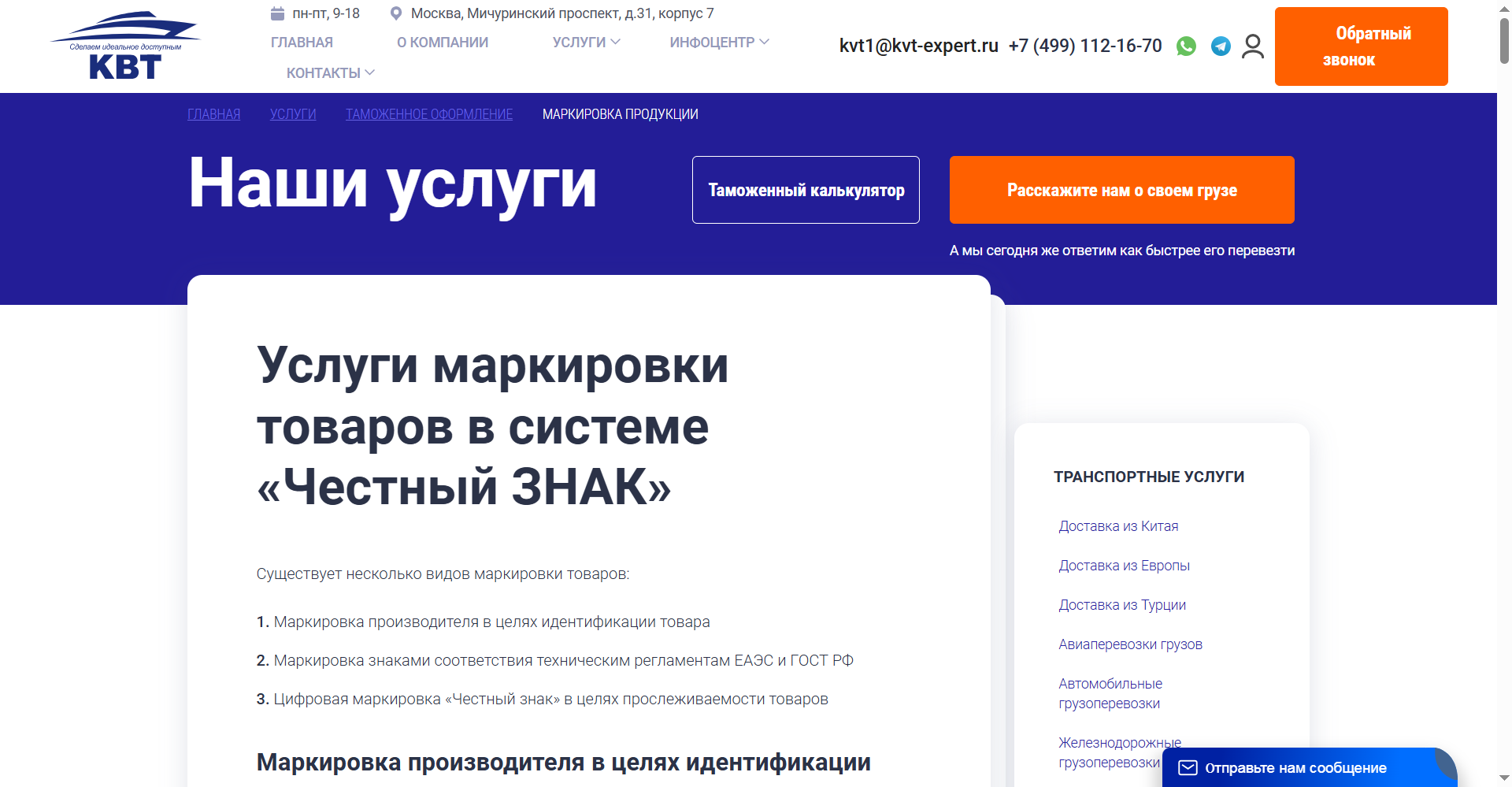Open Telegram channel icon in header
The width and height of the screenshot is (1512, 787).
coord(1220,46)
